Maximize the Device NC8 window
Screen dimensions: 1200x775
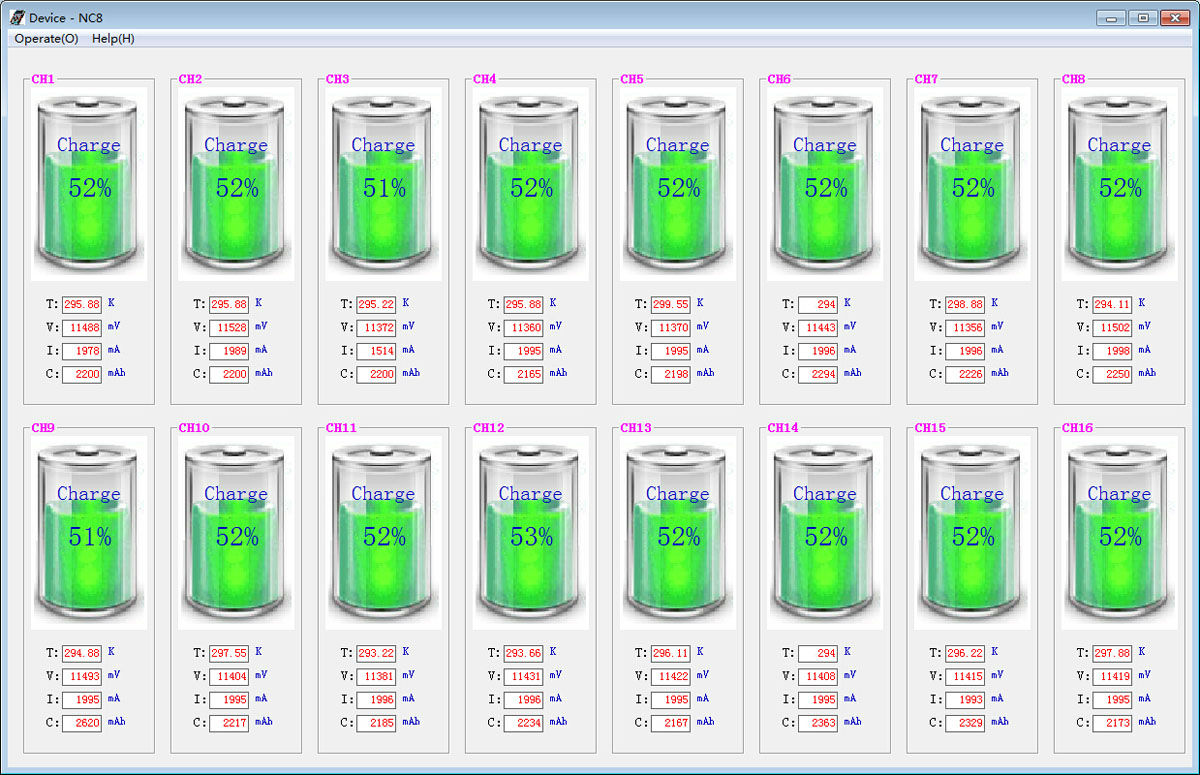coord(1143,18)
